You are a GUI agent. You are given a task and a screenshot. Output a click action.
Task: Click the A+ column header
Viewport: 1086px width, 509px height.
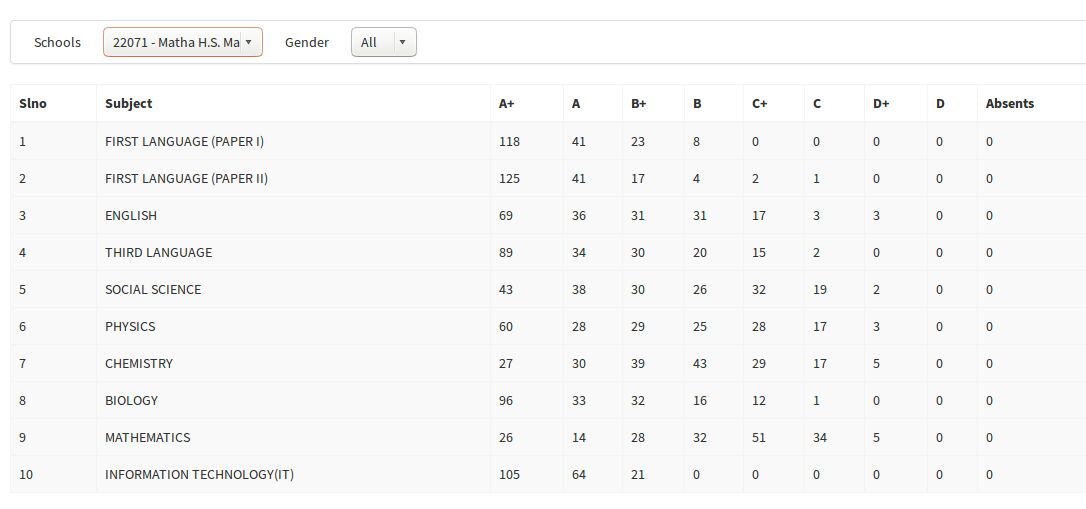507,103
